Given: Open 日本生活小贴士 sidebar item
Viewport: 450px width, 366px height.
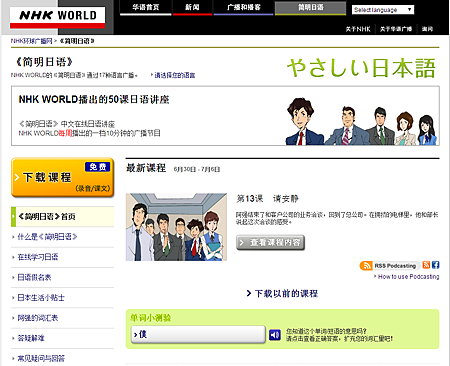Looking at the screenshot, I should (41, 298).
